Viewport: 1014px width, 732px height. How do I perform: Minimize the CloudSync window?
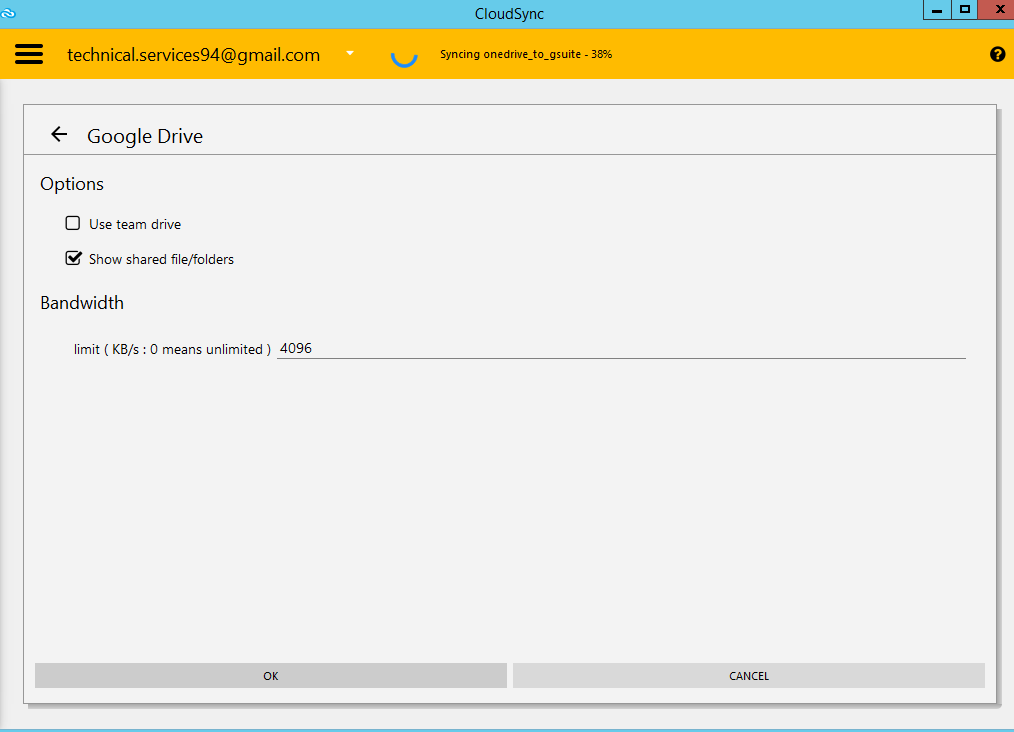click(936, 10)
